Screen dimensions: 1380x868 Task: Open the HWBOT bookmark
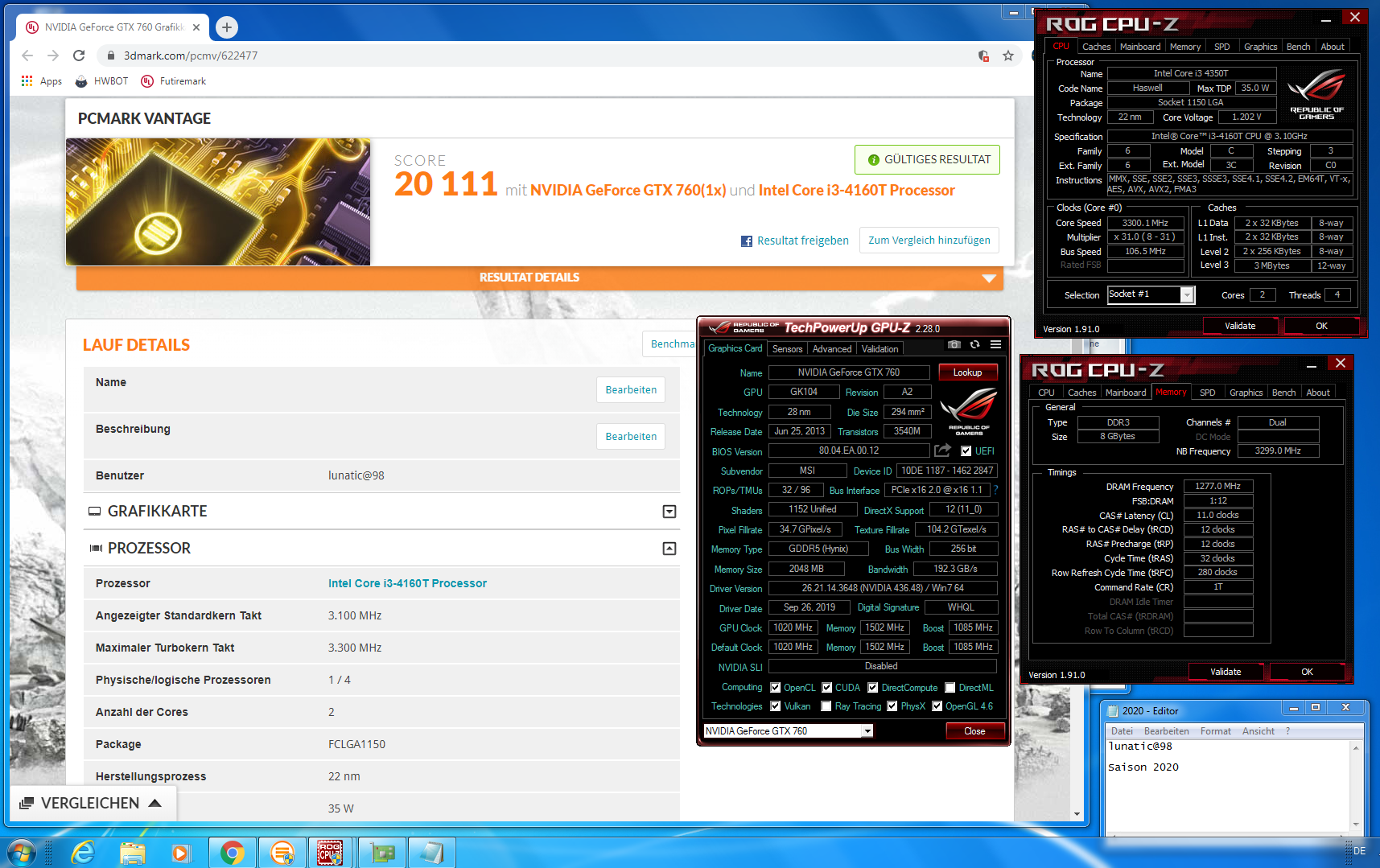[x=101, y=81]
